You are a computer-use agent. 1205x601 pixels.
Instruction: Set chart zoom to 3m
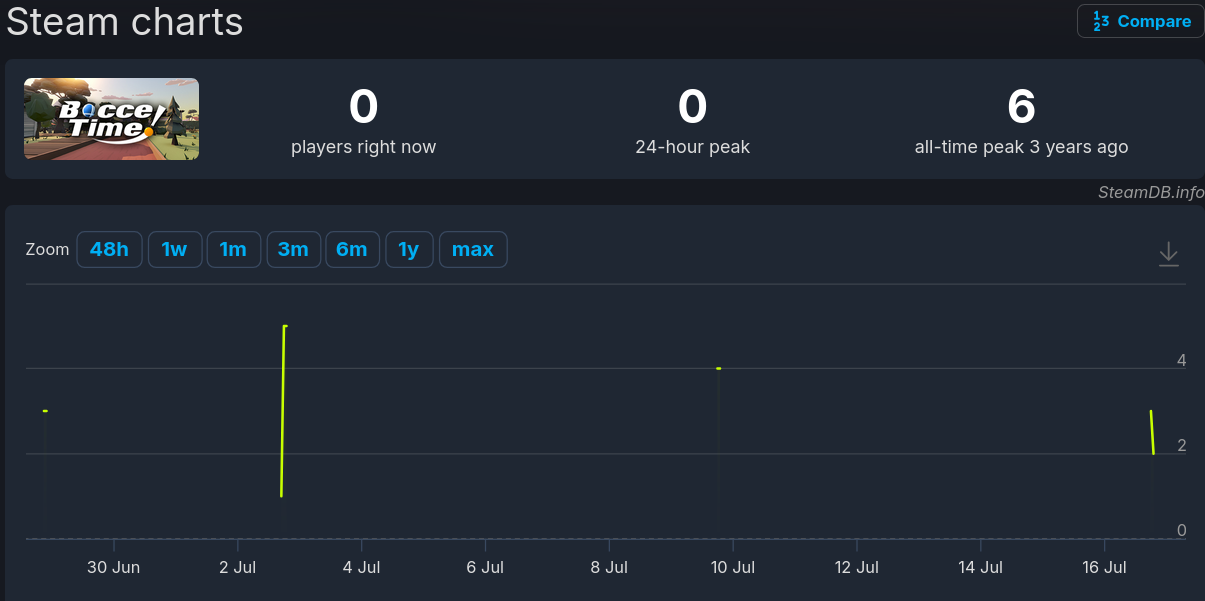click(x=293, y=250)
